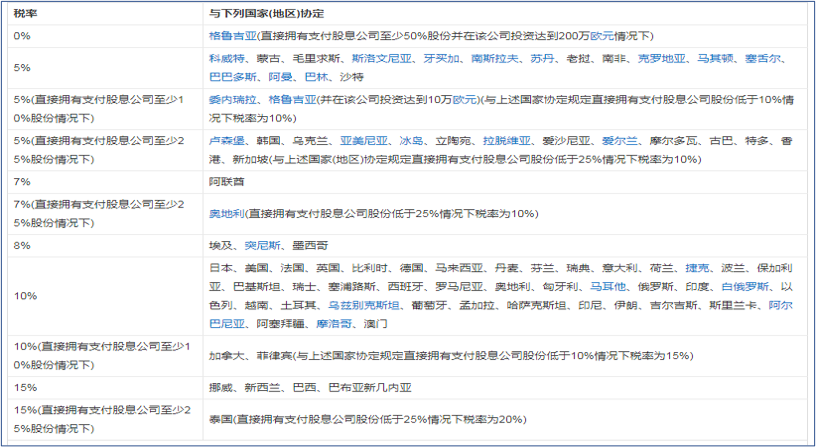The width and height of the screenshot is (816, 447).
Task: Follow the 塞舌尔 link
Action: tap(763, 58)
